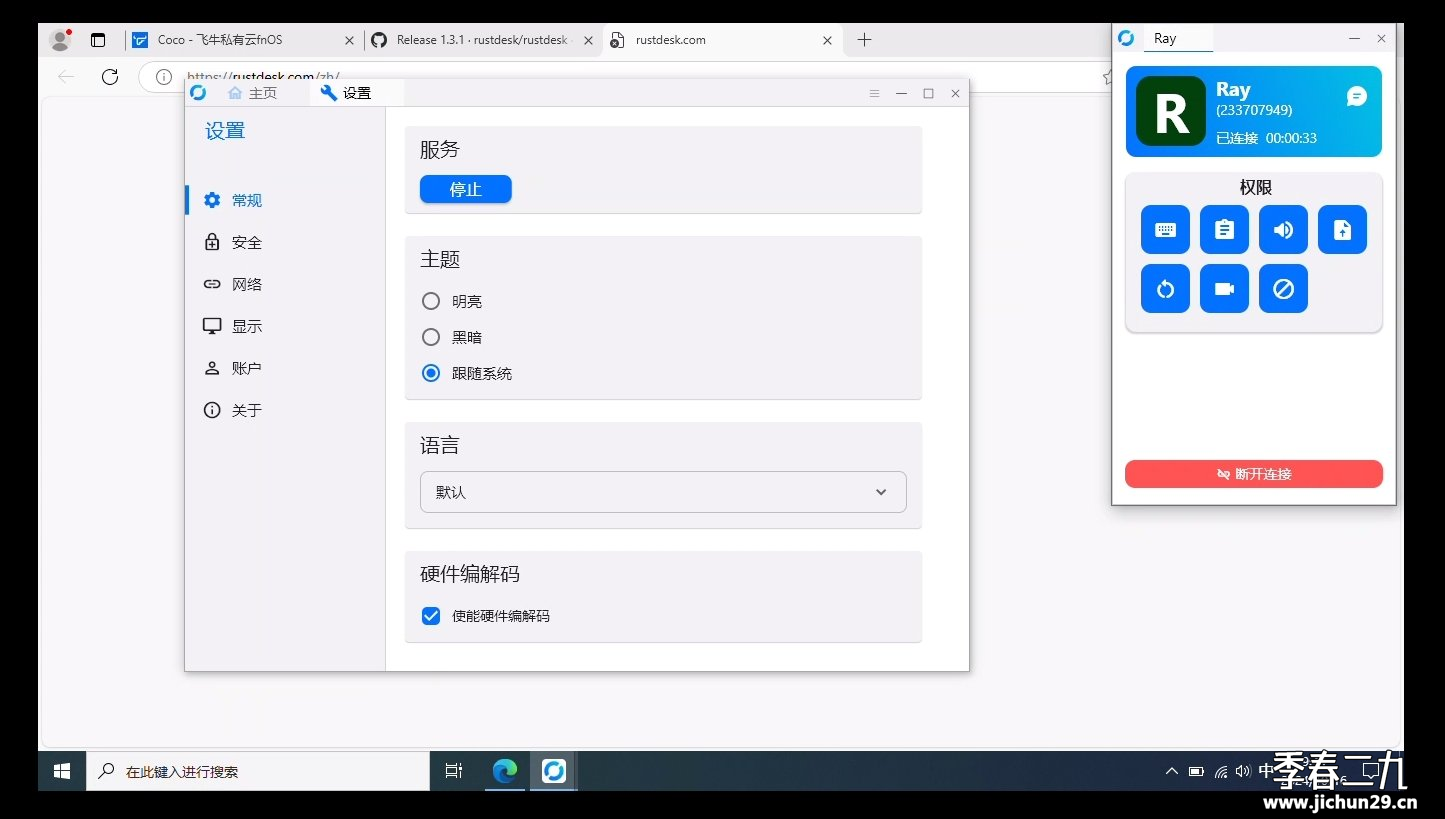Toggle file transfer permission icon
Screen dimensions: 1445x819
(x=1342, y=230)
